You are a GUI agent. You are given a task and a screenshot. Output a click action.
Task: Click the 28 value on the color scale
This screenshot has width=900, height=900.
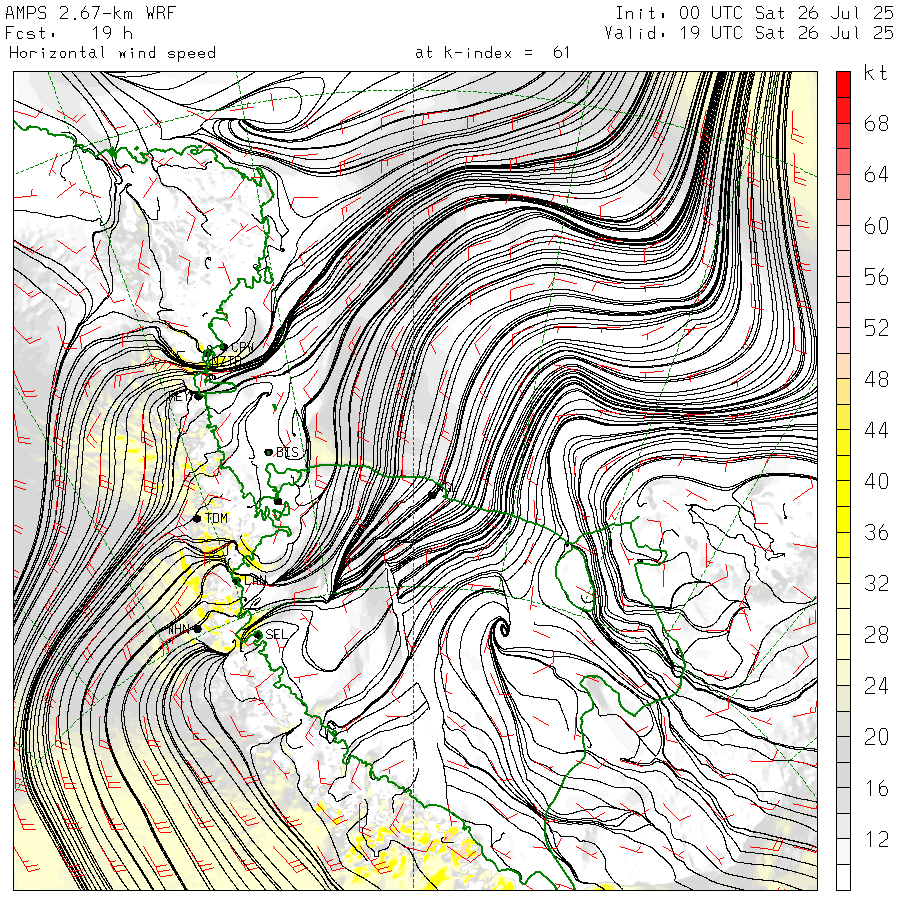(876, 635)
